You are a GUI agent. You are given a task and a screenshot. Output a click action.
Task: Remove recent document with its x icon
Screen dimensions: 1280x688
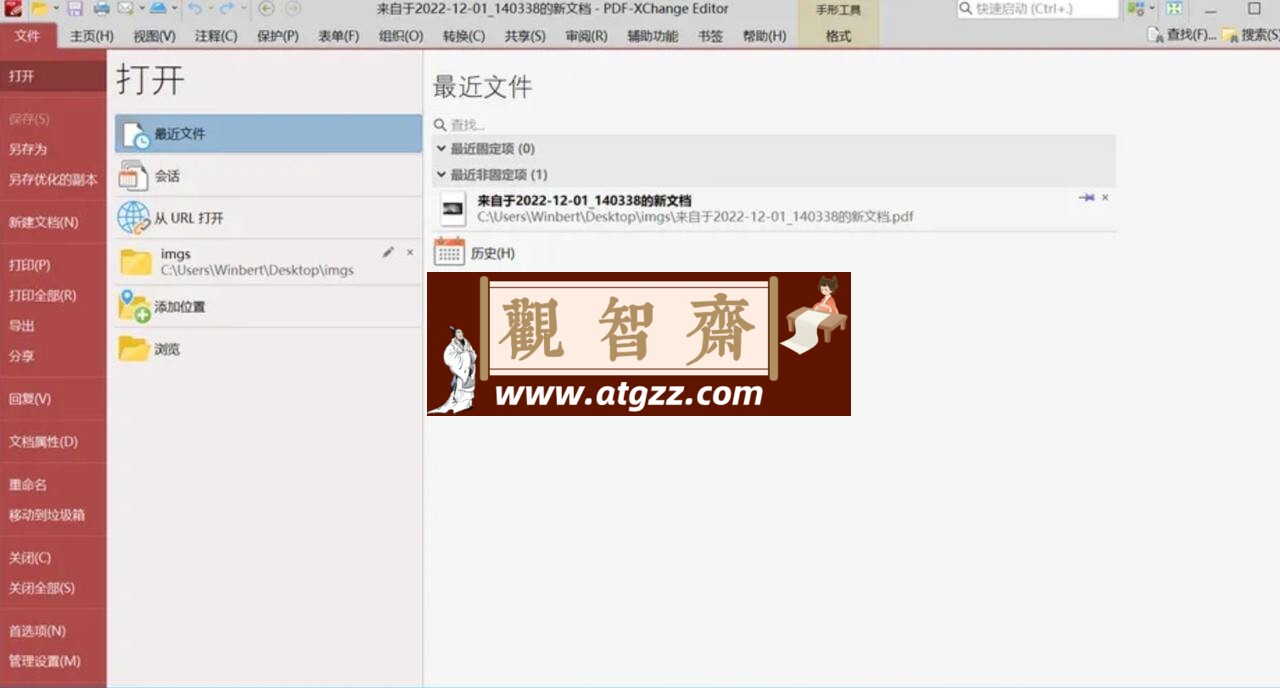[1105, 198]
